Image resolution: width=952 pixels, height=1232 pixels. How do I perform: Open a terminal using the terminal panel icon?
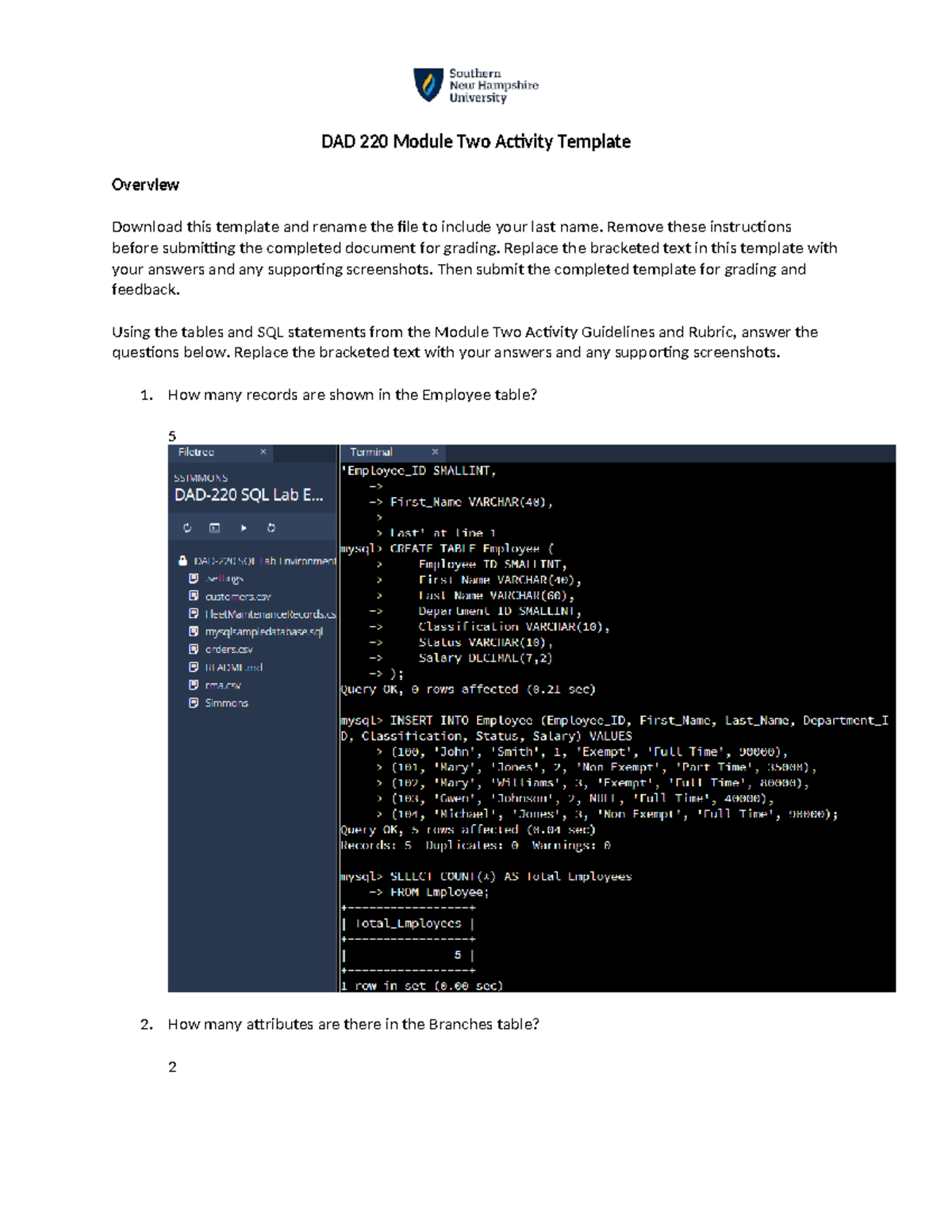[215, 528]
